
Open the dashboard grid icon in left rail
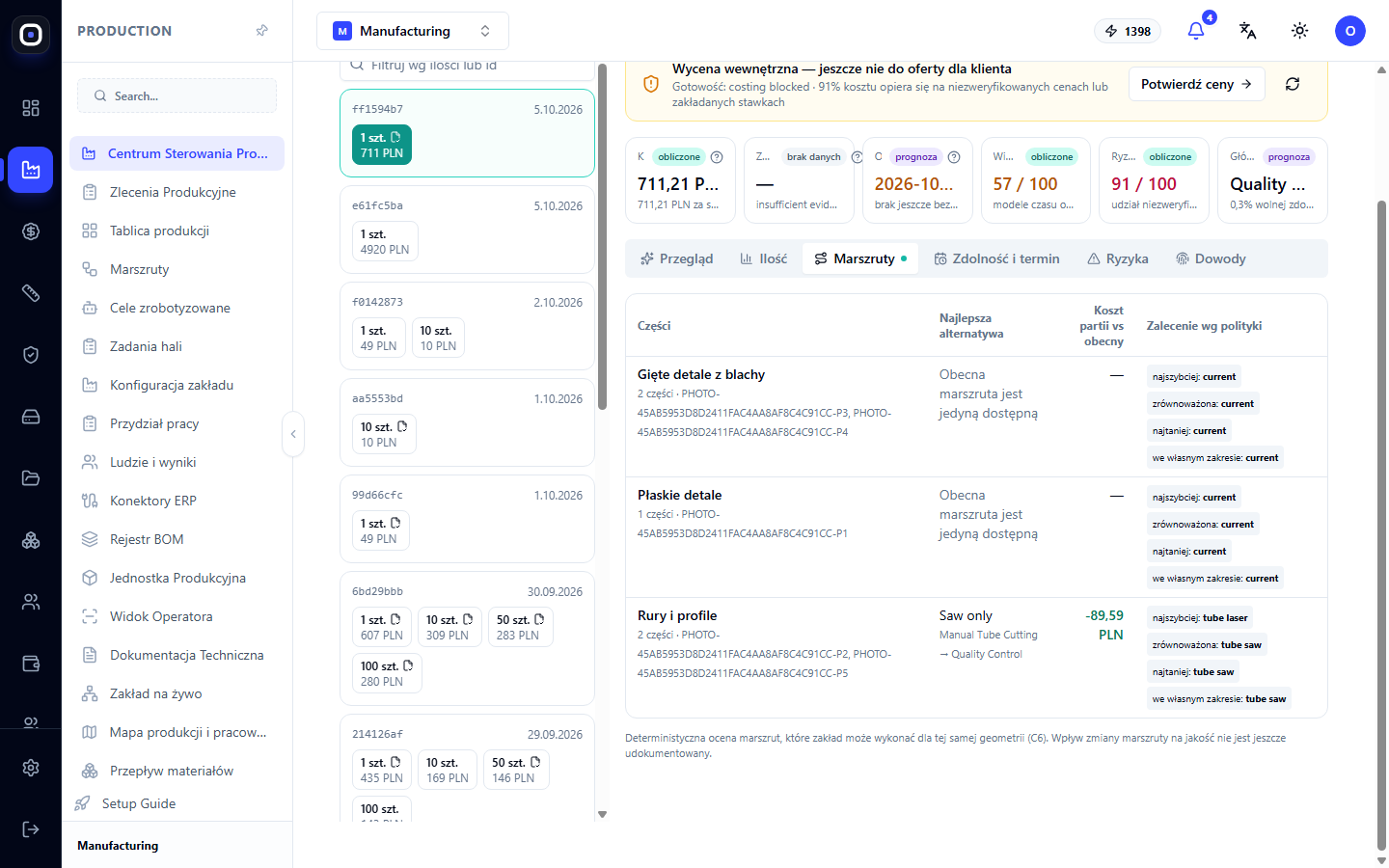pos(31,108)
